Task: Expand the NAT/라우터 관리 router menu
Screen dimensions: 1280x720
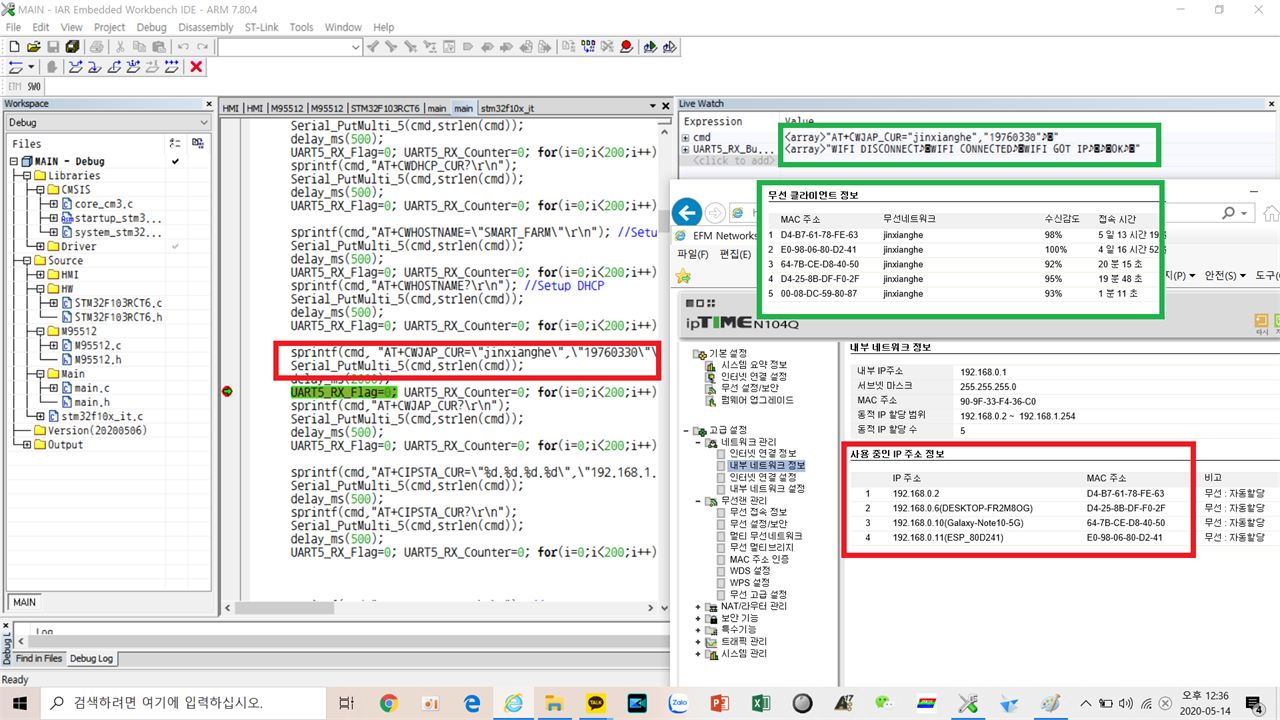Action: point(698,606)
